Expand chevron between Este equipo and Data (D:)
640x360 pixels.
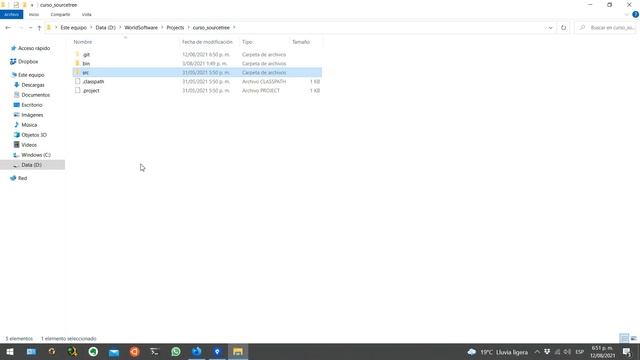[x=91, y=28]
